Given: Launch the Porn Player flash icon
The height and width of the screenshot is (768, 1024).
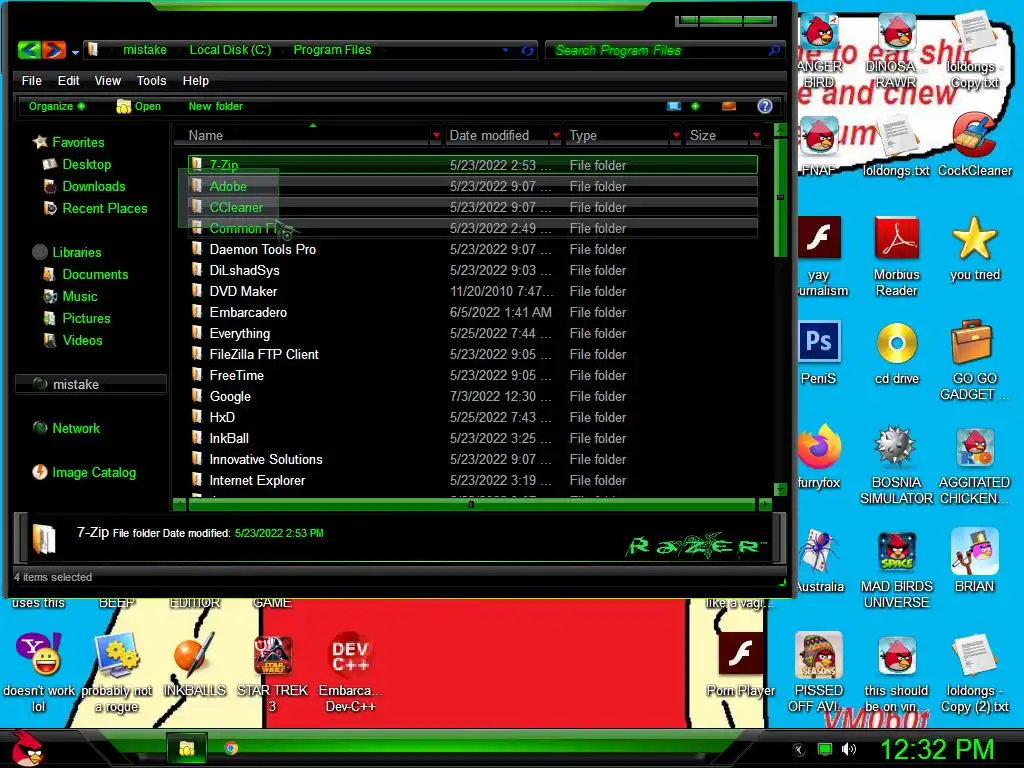Looking at the screenshot, I should click(x=741, y=665).
